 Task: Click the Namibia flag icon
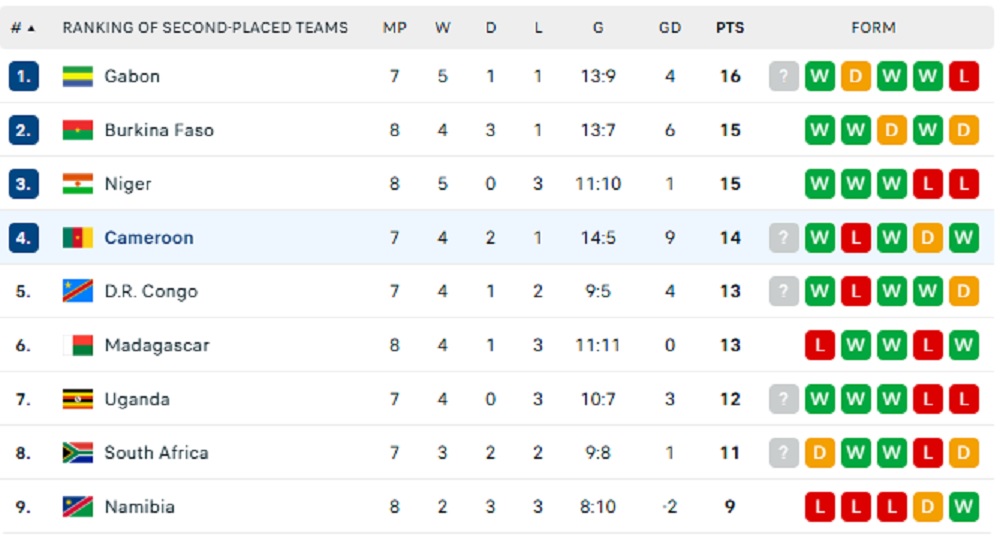click(x=78, y=507)
